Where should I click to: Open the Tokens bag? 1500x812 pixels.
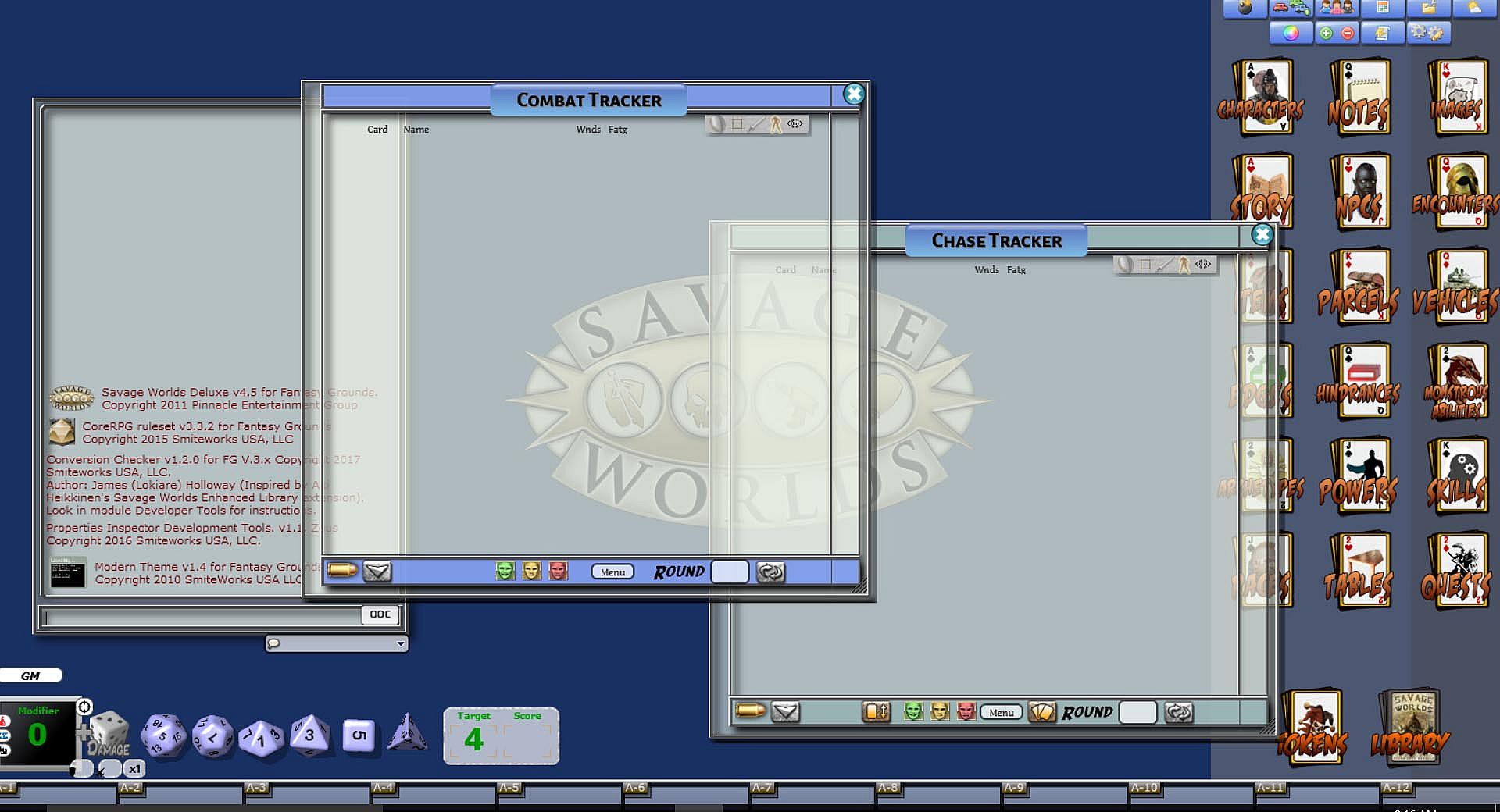click(1312, 728)
